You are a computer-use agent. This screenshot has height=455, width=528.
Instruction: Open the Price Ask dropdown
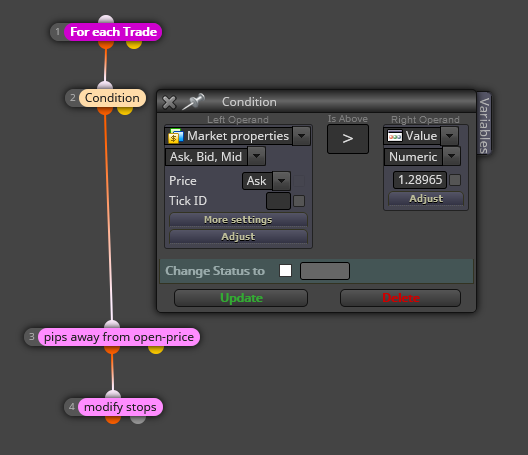coord(282,181)
